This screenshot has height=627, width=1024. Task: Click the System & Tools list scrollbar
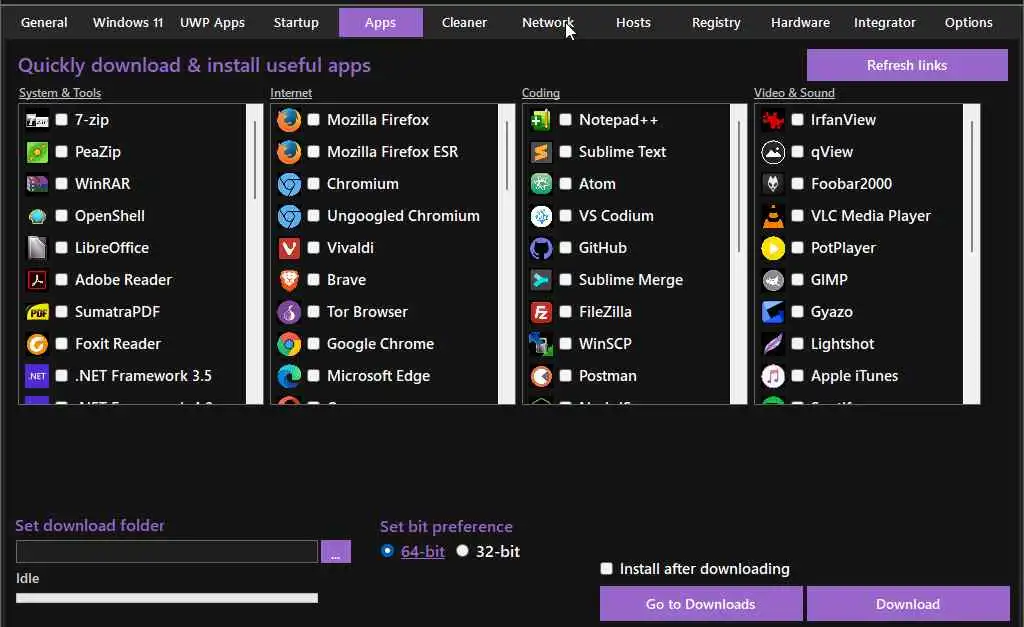pyautogui.click(x=255, y=254)
